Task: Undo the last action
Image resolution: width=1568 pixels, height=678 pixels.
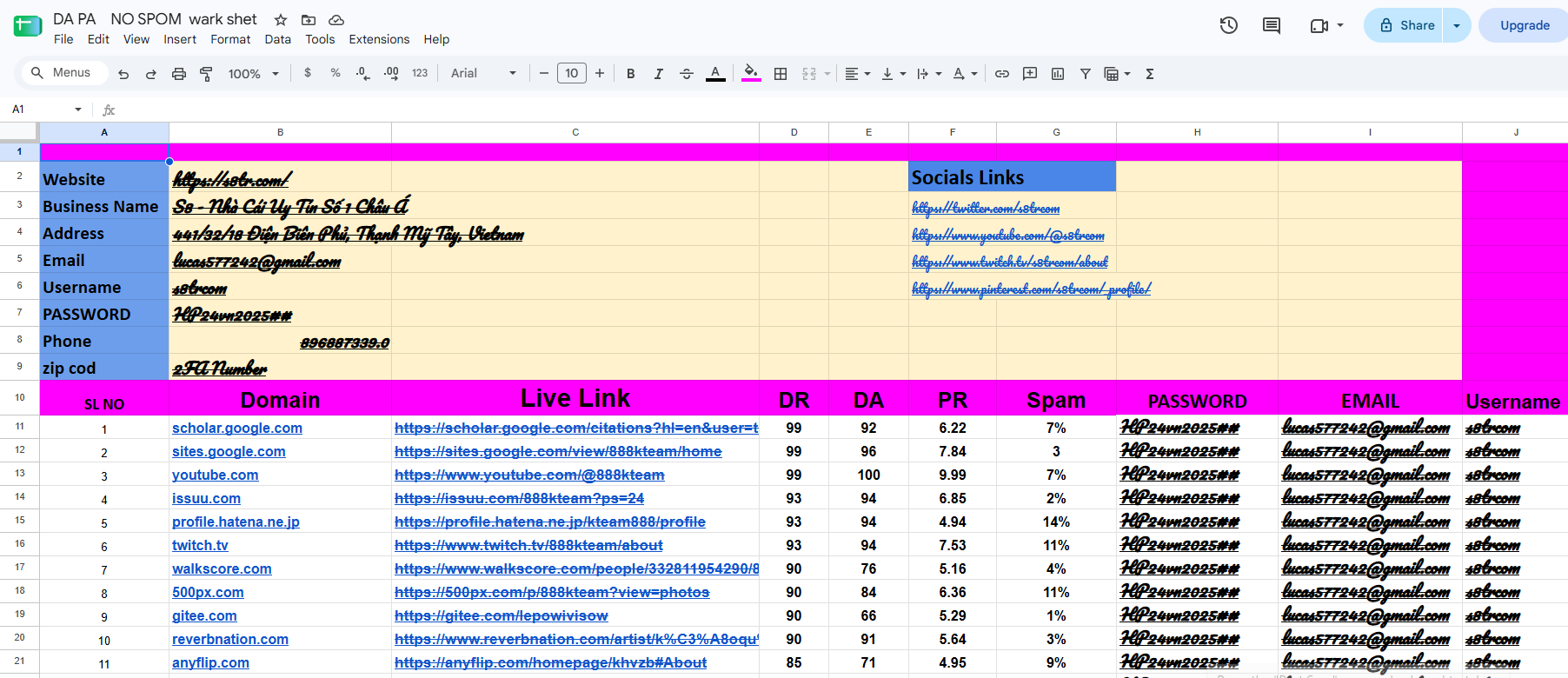Action: coord(123,74)
